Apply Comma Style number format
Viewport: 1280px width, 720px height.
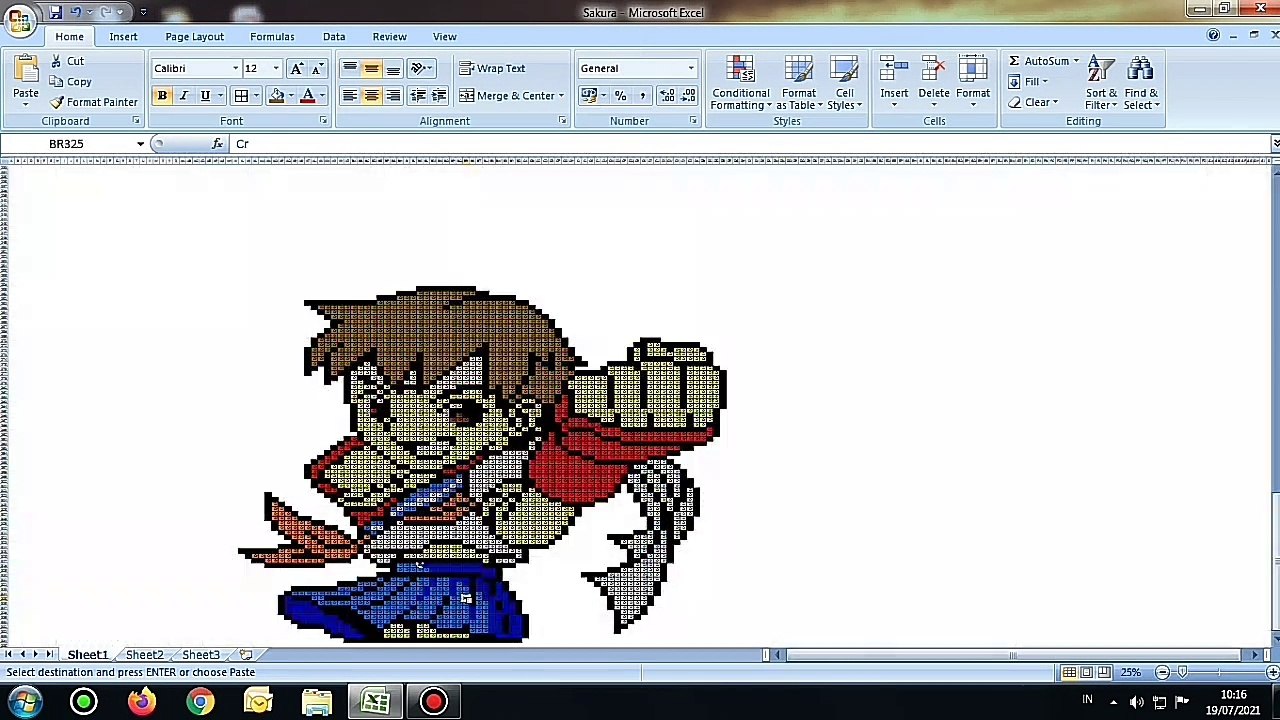(x=642, y=96)
